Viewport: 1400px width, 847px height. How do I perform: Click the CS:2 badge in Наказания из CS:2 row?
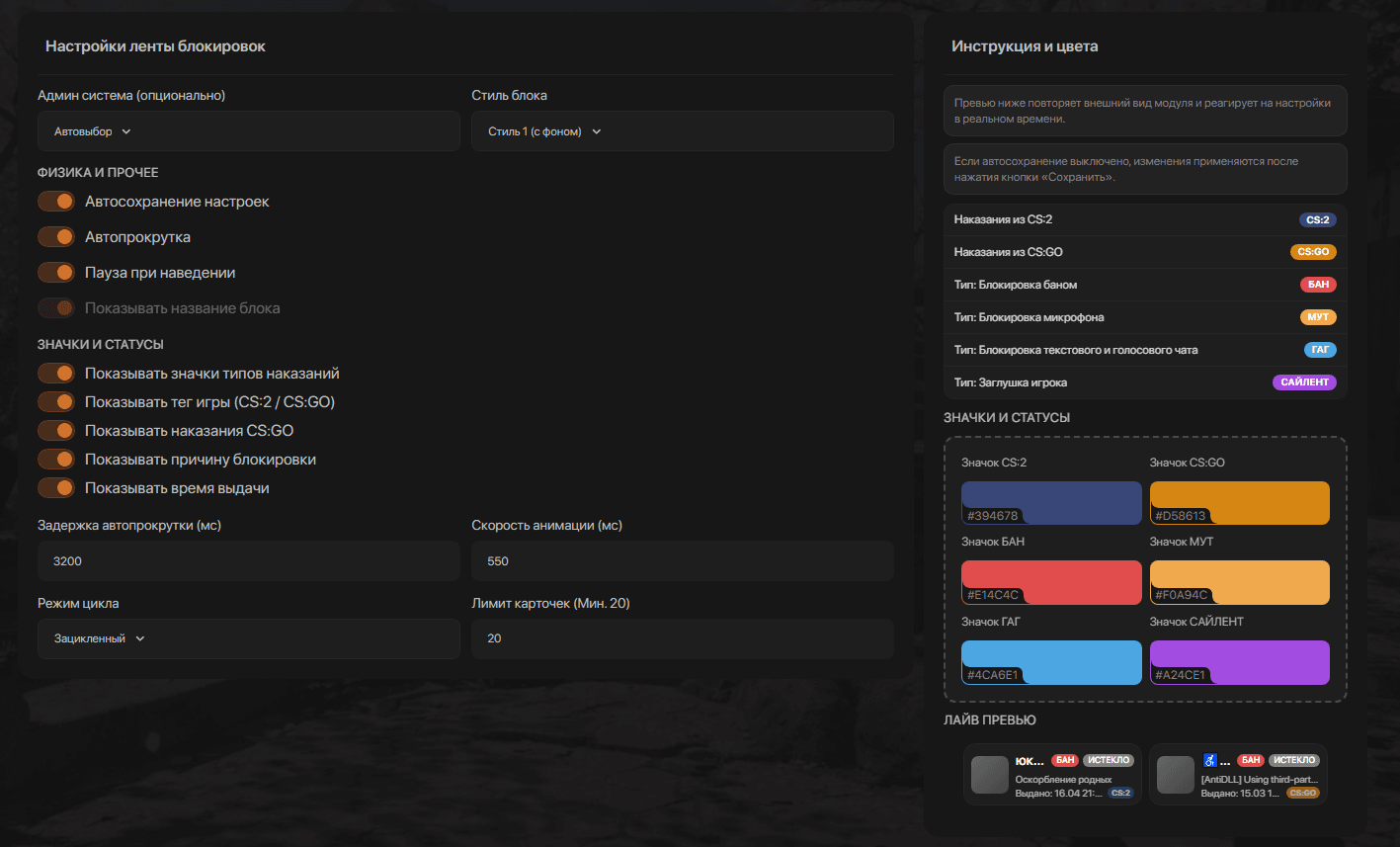click(1317, 219)
